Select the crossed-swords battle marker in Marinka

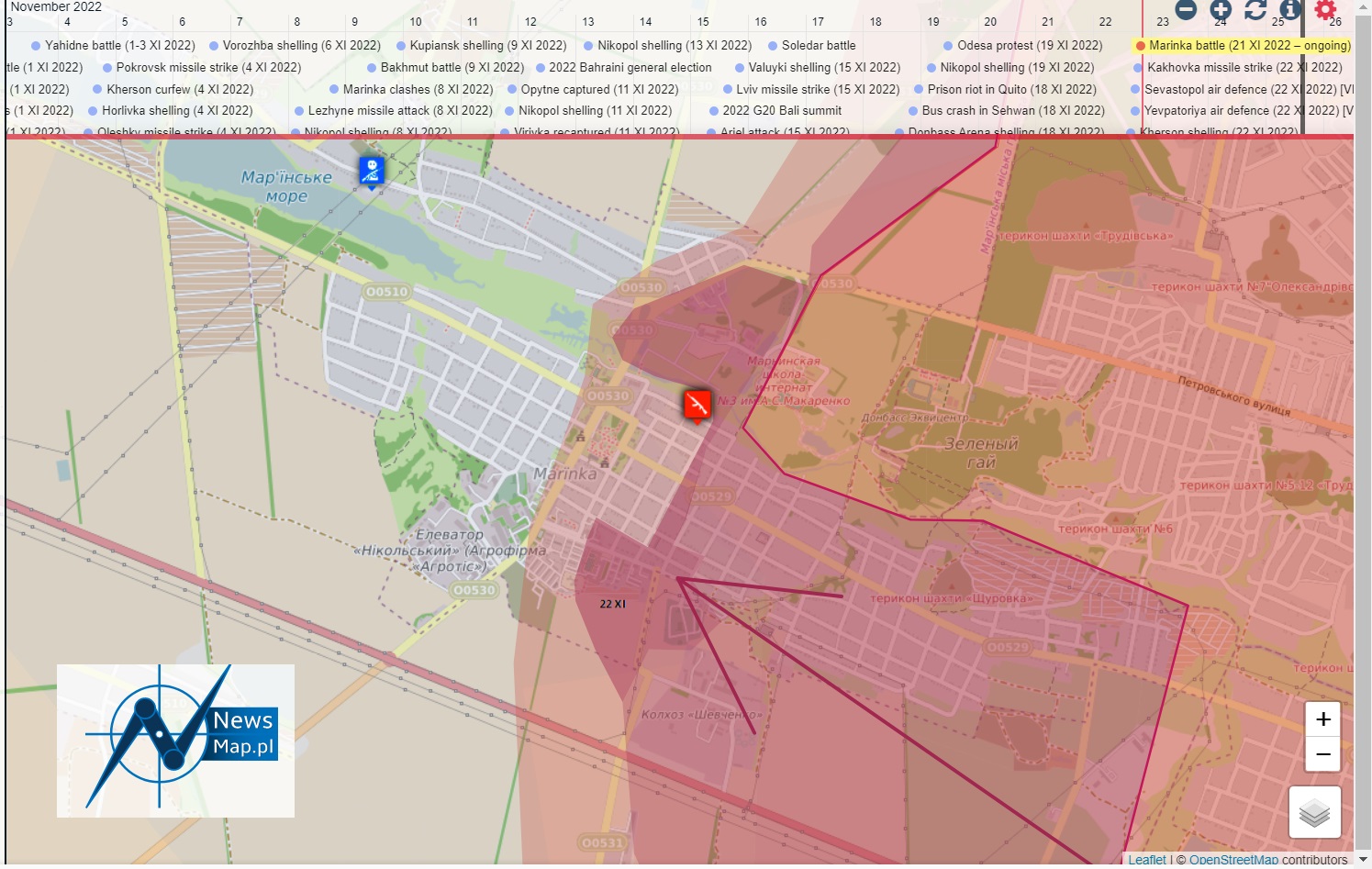tap(697, 402)
